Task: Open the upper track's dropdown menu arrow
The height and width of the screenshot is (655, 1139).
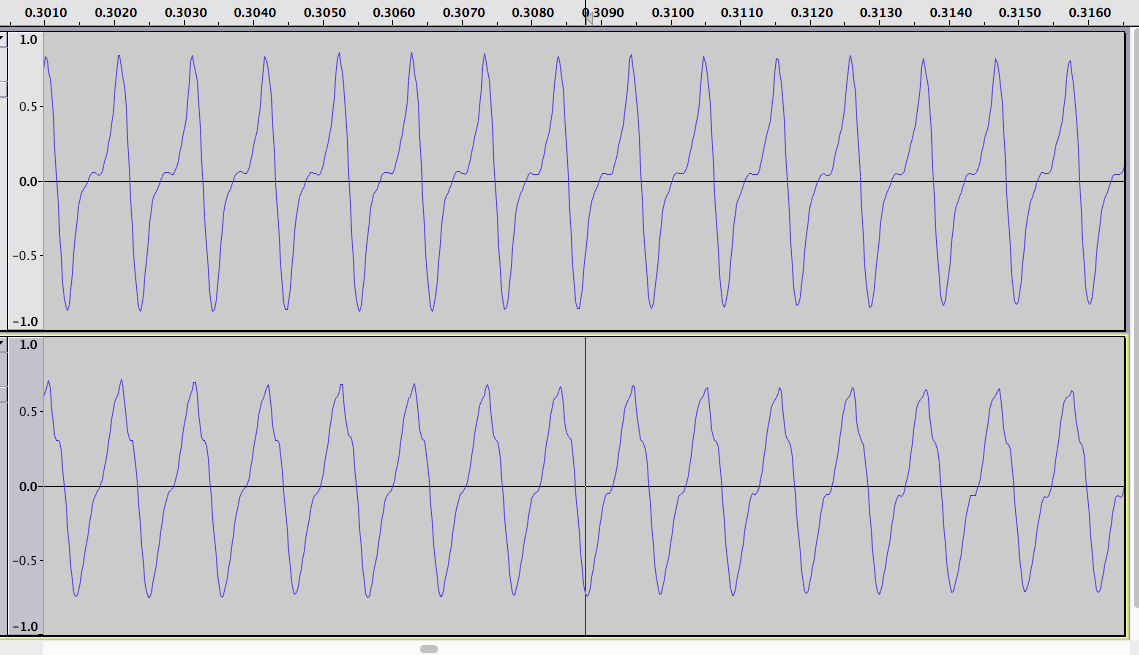Action: 3,40
